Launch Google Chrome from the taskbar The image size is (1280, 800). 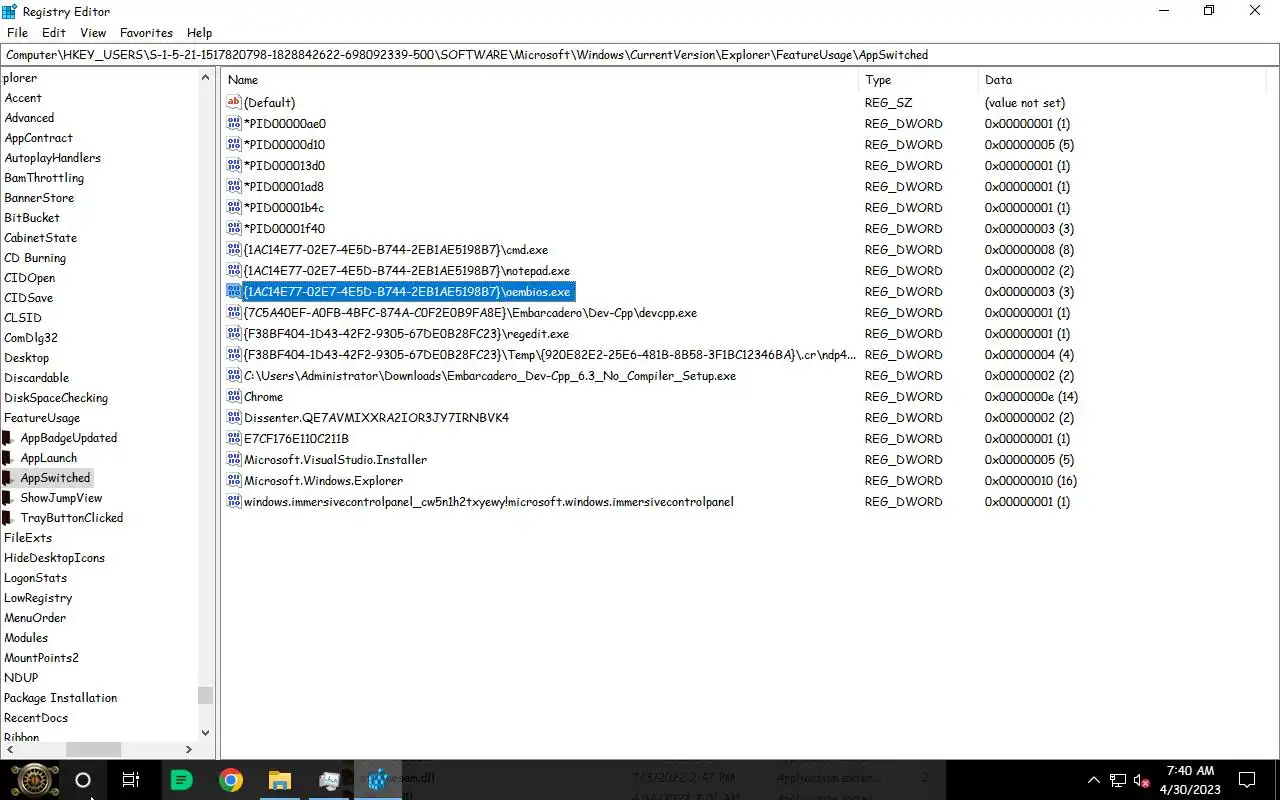tap(230, 780)
